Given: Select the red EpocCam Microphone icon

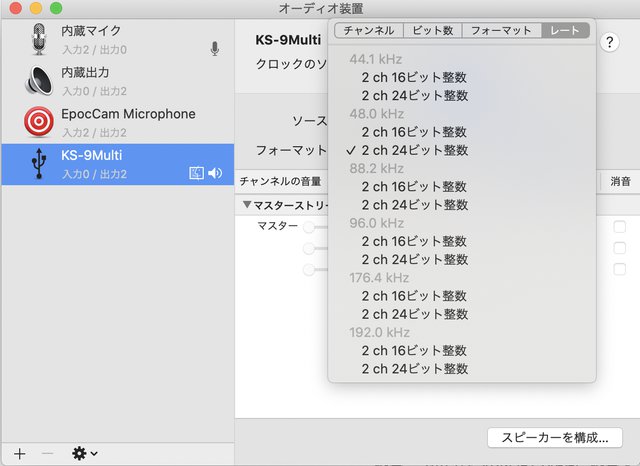Looking at the screenshot, I should tap(38, 121).
